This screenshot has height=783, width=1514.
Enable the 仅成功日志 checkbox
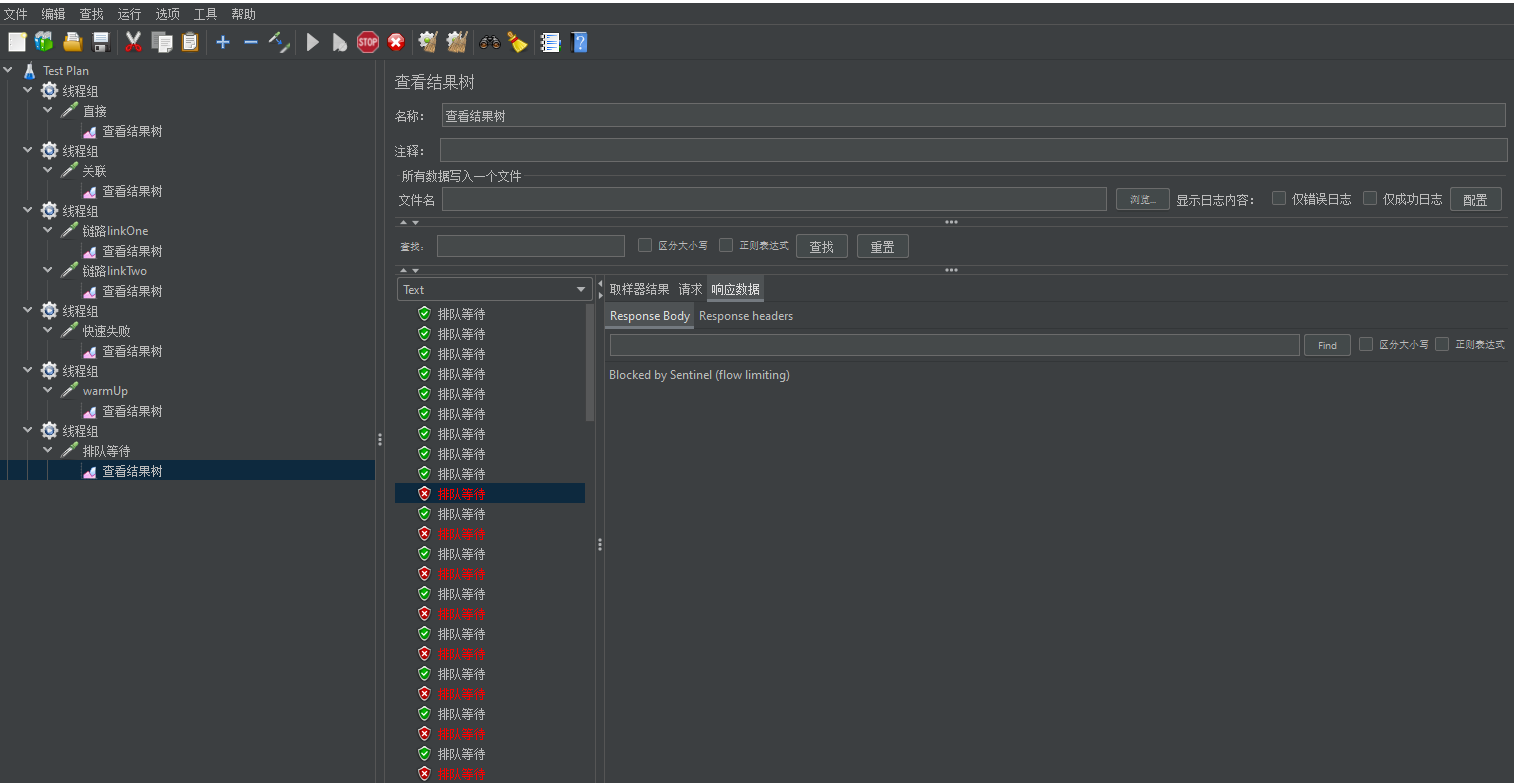pos(1370,198)
